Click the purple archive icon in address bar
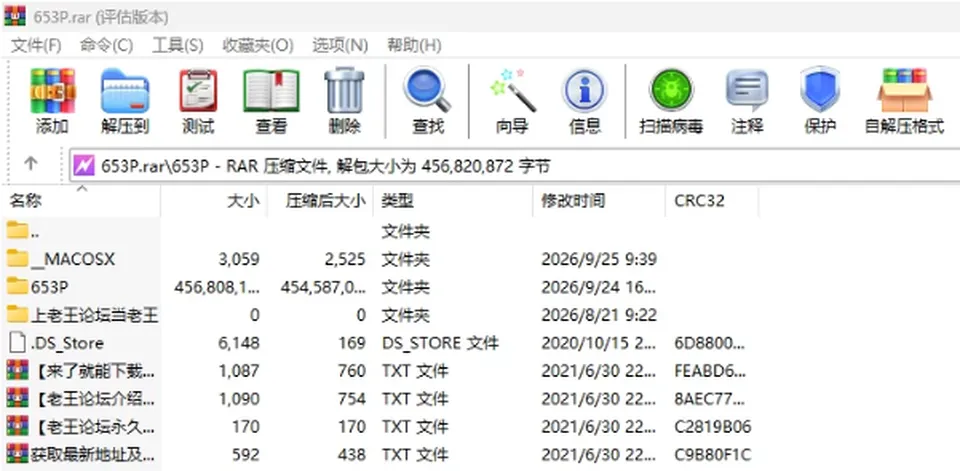The image size is (960, 471). pyautogui.click(x=84, y=165)
